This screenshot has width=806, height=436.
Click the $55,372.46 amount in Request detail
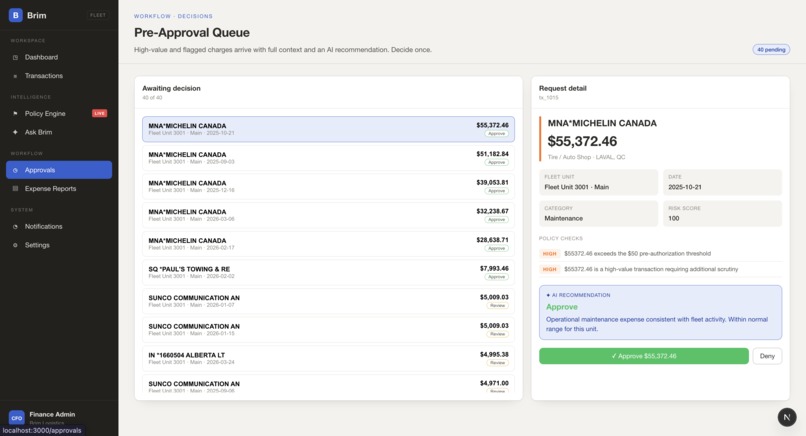pos(582,141)
